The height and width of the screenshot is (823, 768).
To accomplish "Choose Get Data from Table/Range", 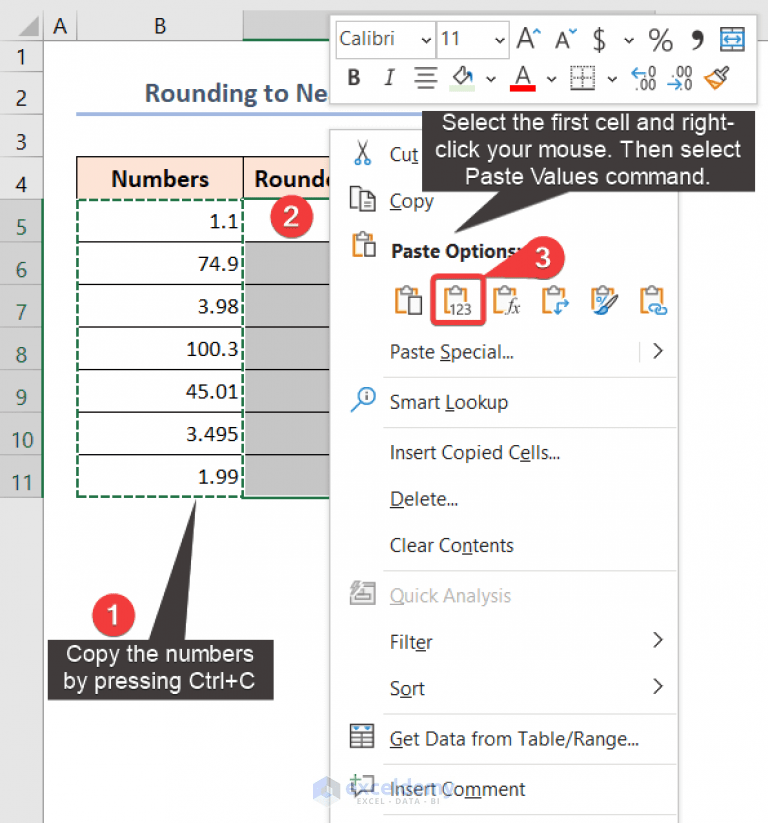I will pos(514,739).
